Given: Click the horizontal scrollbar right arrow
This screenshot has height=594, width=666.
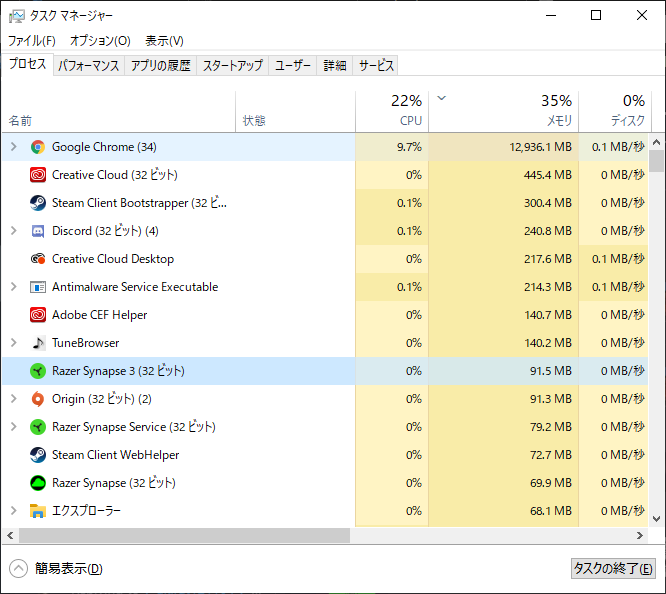Looking at the screenshot, I should point(640,536).
